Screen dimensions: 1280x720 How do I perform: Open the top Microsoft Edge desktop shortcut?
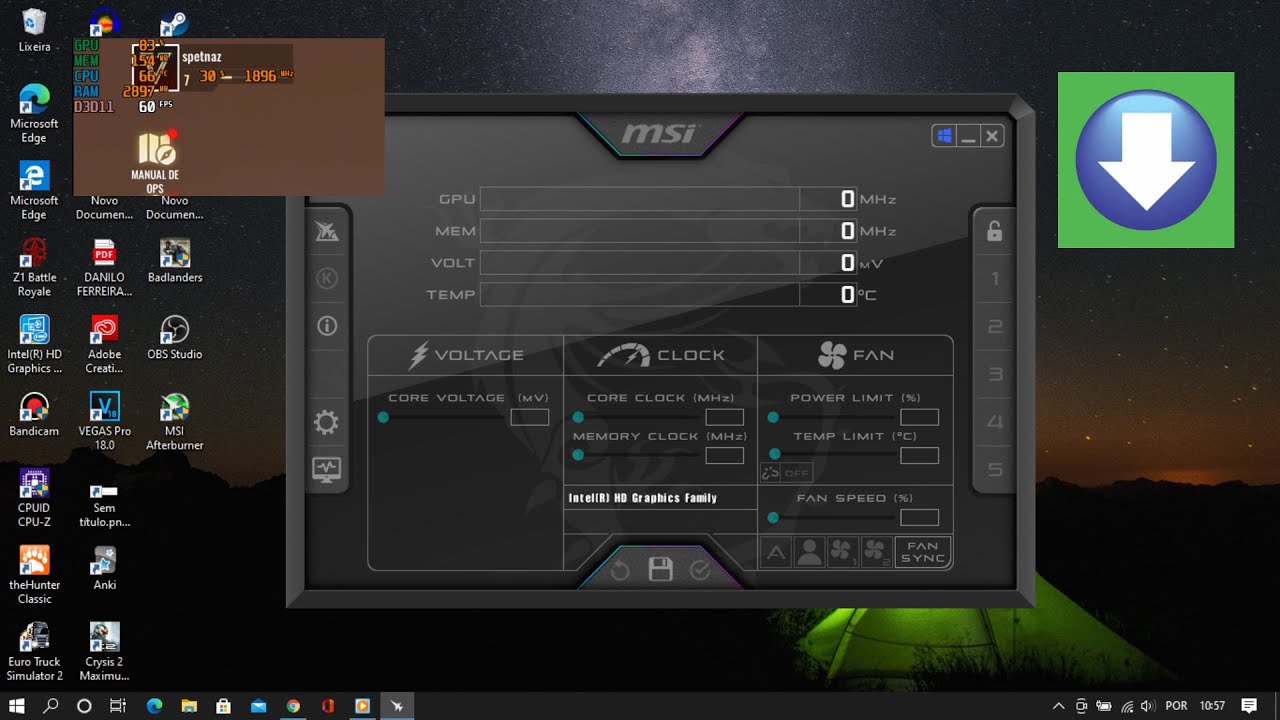coord(34,113)
